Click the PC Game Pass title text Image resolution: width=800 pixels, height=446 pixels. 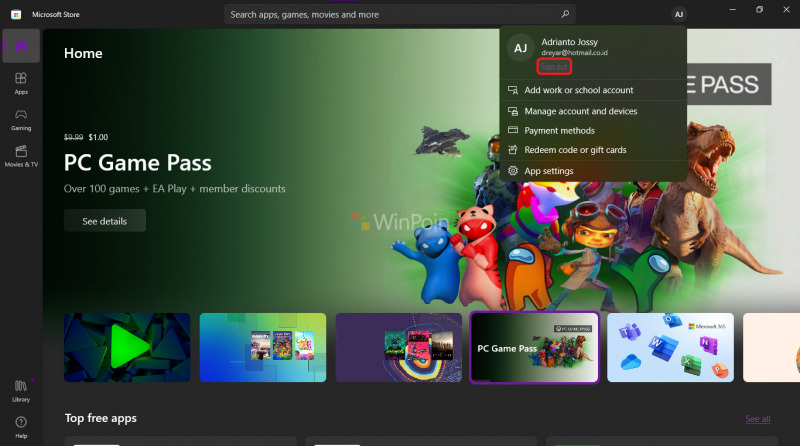pyautogui.click(x=138, y=163)
